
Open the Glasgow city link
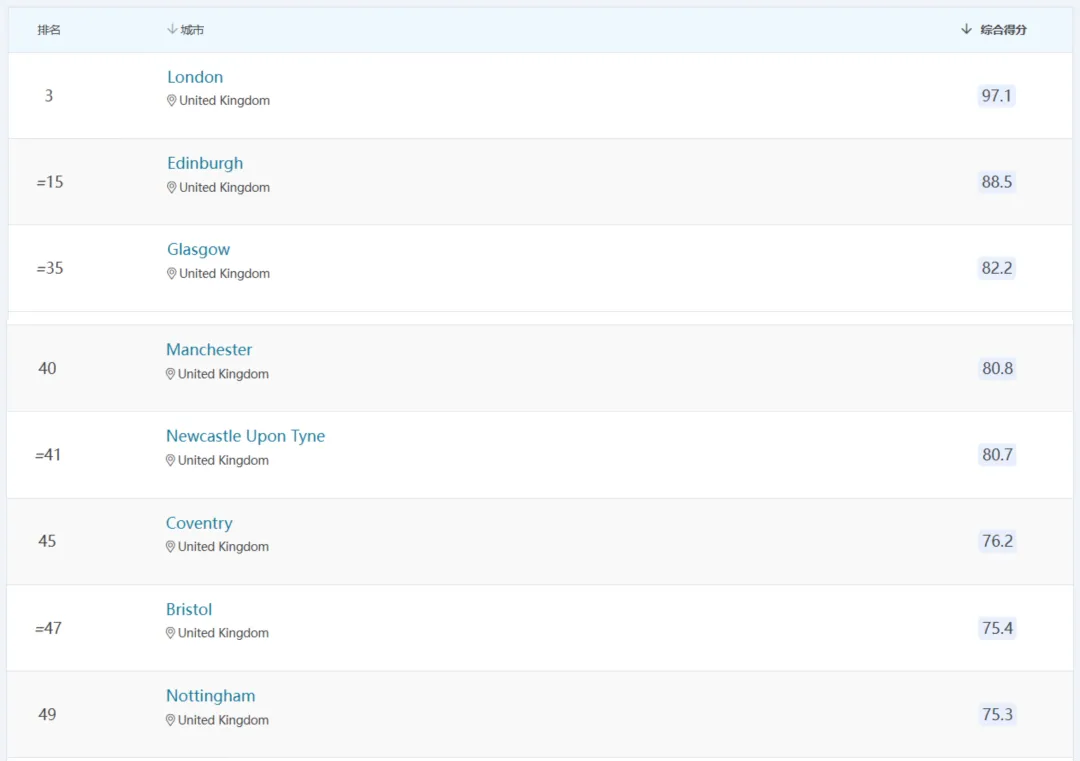click(x=198, y=249)
